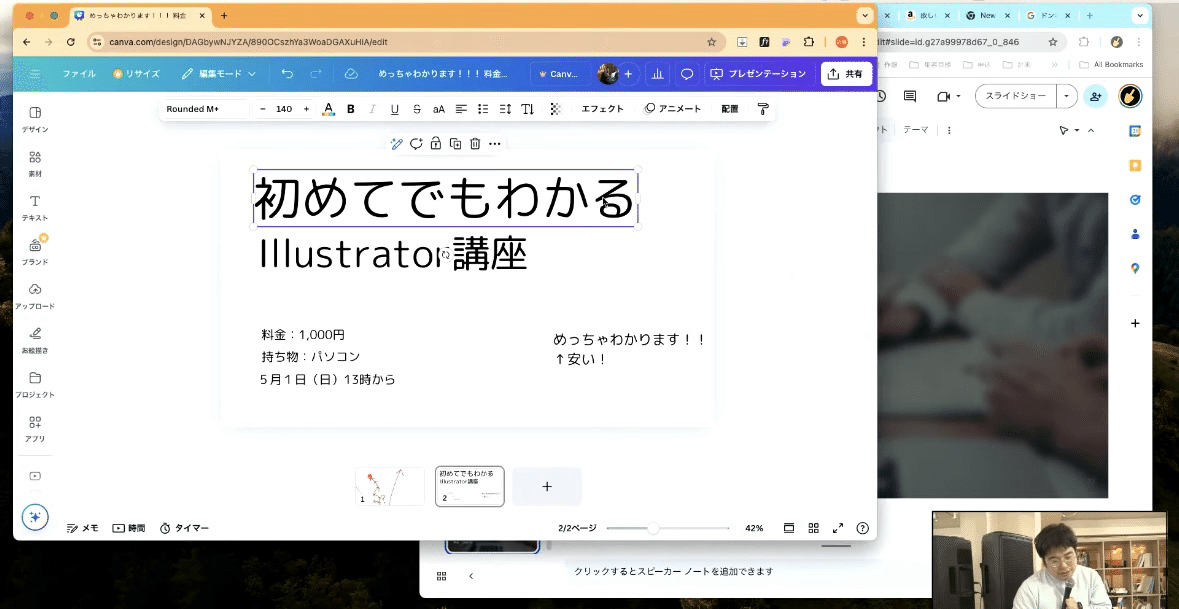Click the プレゼンテーション button
This screenshot has width=1179, height=609.
[758, 74]
